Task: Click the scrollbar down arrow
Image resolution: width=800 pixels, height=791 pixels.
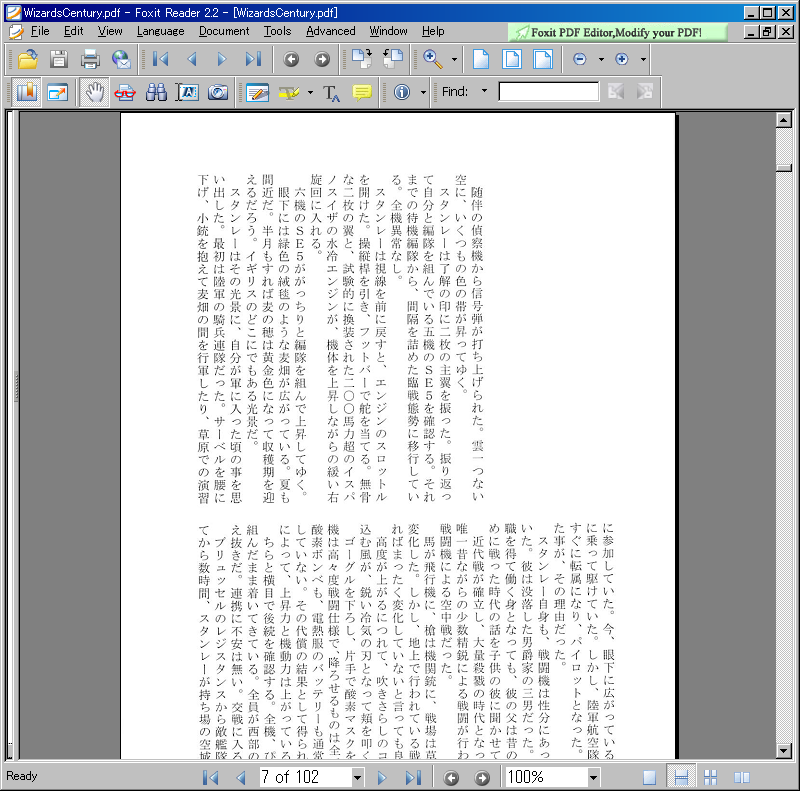Action: (784, 750)
